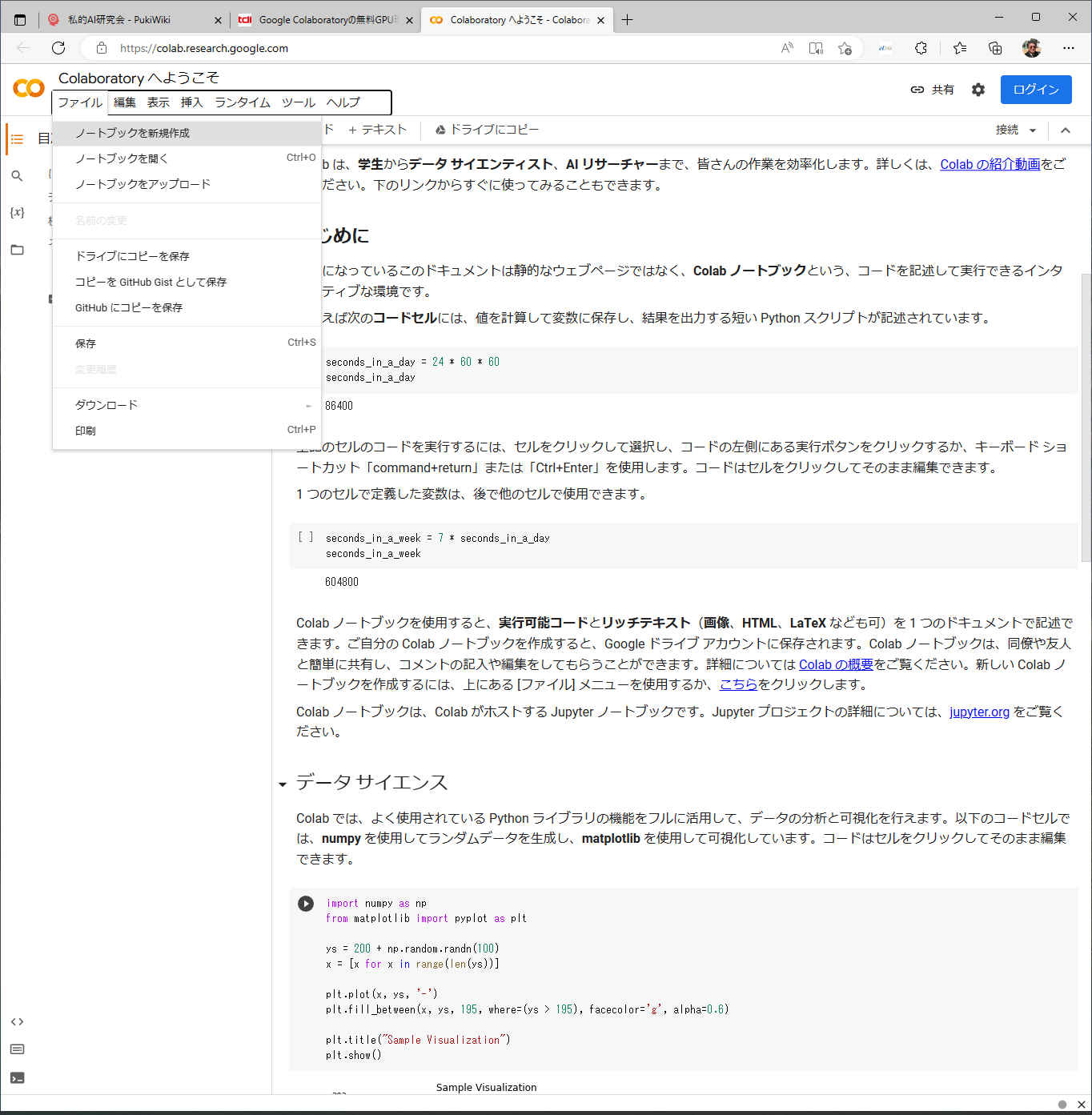Select ノートブックを新規作成 menu item
The width and height of the screenshot is (1092, 1115).
tap(132, 133)
